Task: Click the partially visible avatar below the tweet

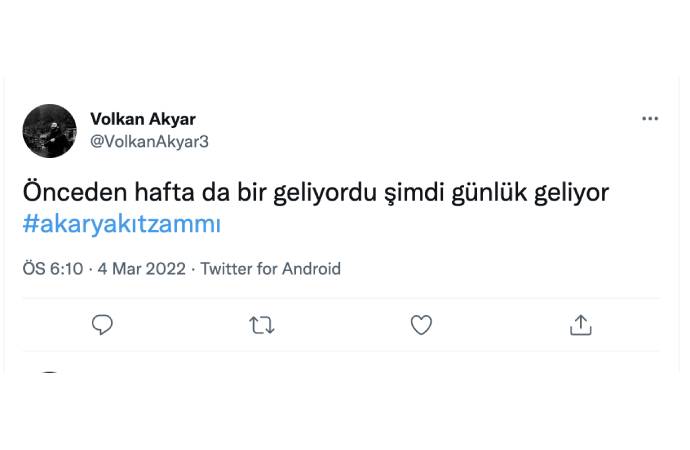Action: coord(49,373)
